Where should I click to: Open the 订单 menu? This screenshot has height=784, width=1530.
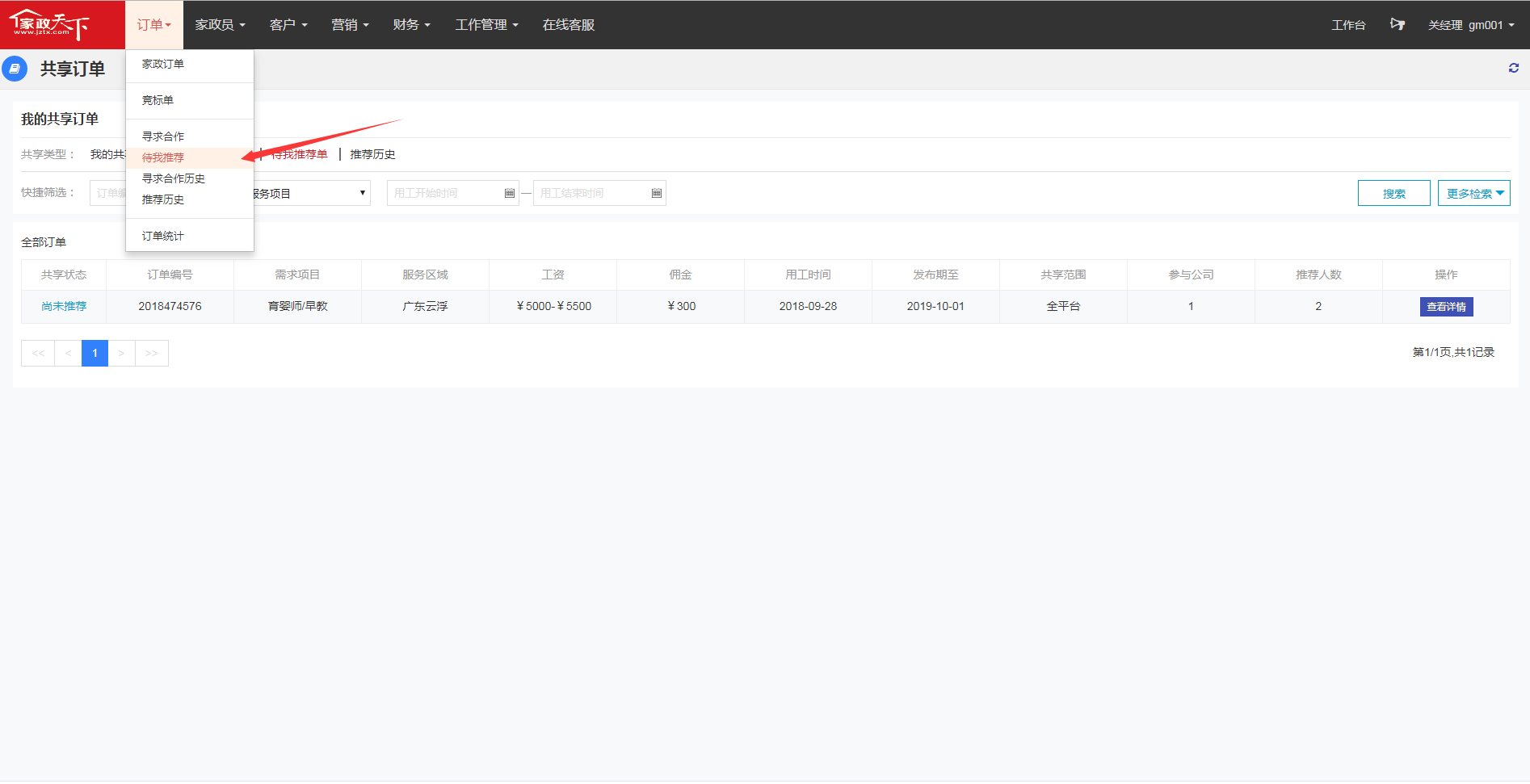point(153,25)
